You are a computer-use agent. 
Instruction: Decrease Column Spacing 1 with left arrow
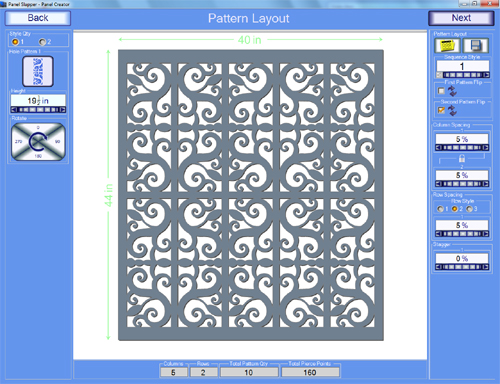438,147
